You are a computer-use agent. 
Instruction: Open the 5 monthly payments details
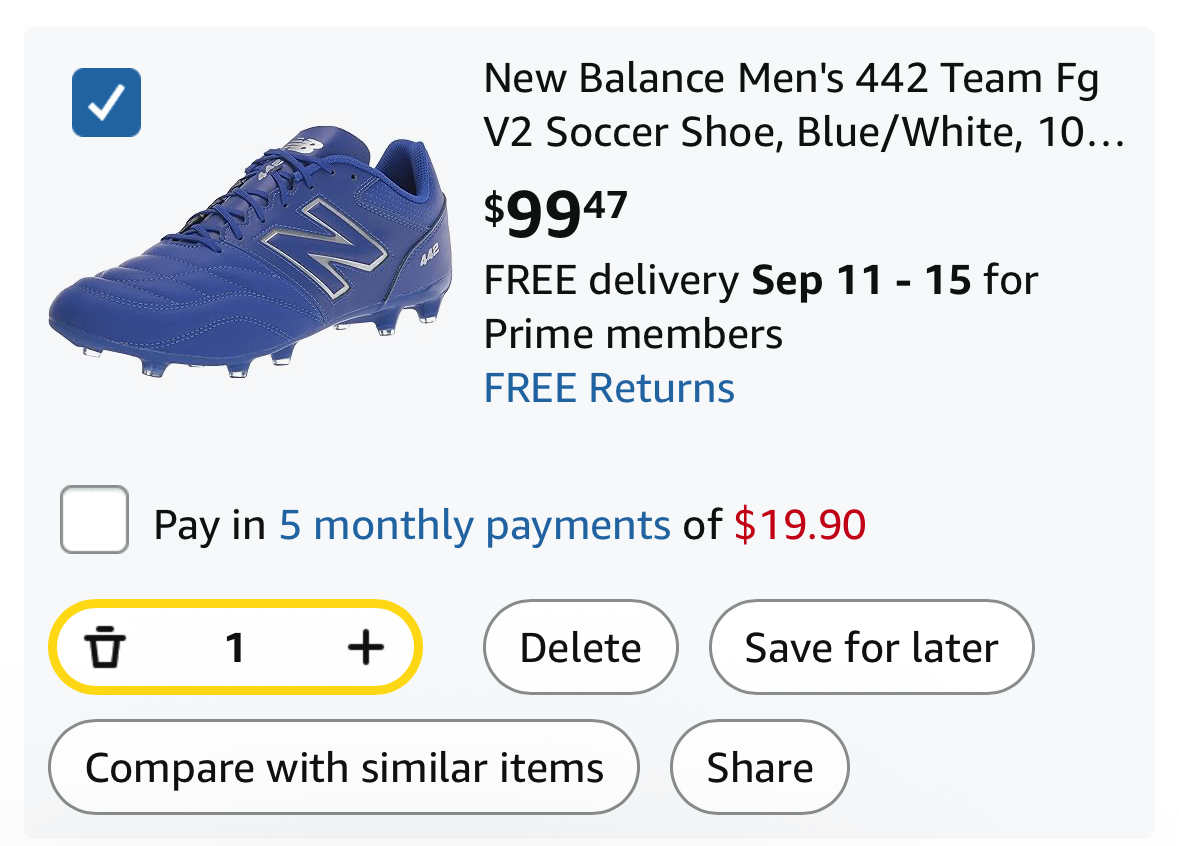[473, 523]
